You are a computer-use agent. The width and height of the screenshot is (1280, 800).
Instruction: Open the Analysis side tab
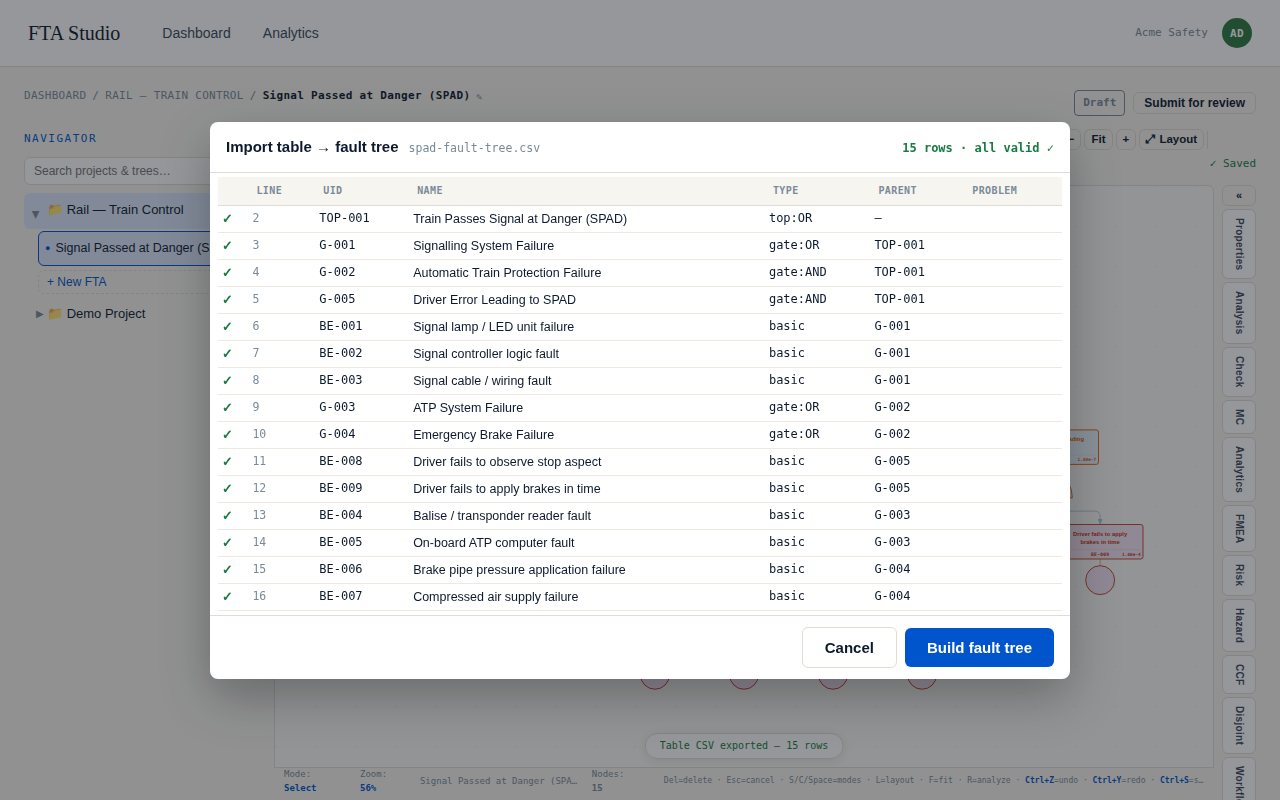pyautogui.click(x=1239, y=312)
